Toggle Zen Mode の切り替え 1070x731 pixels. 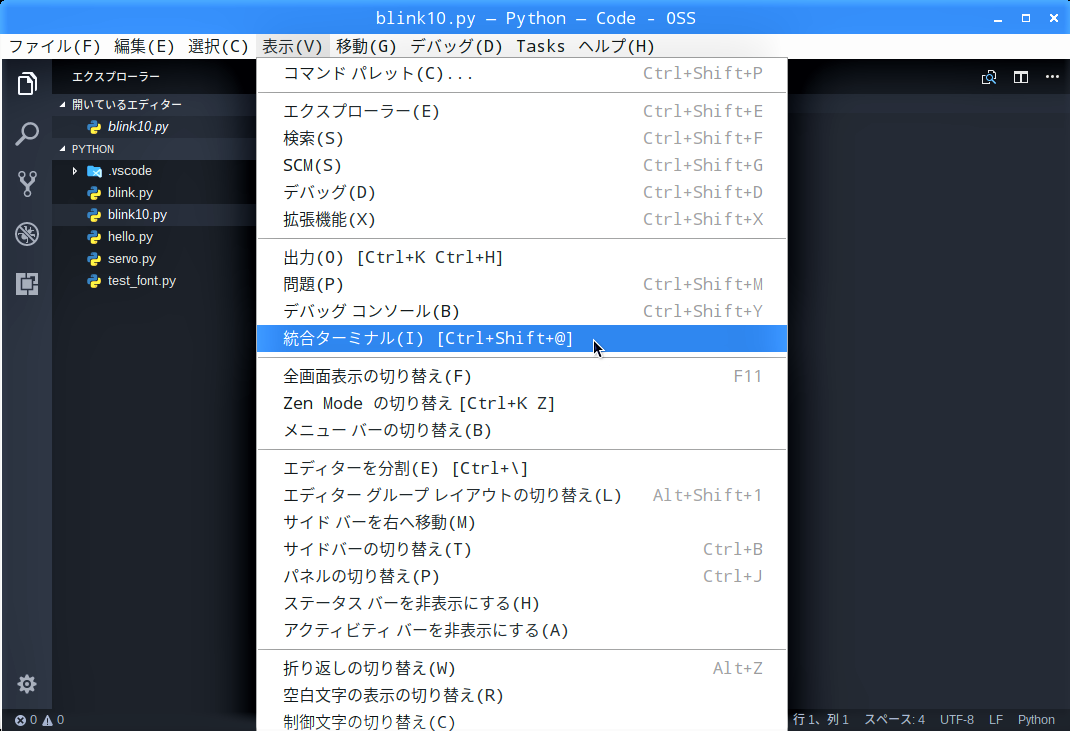point(522,403)
